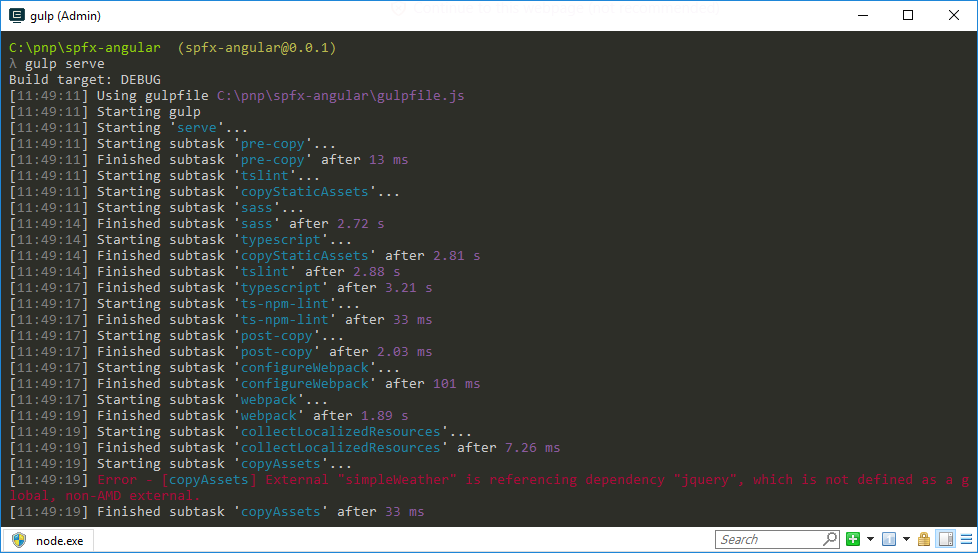Click the green new console plus icon

pos(853,539)
